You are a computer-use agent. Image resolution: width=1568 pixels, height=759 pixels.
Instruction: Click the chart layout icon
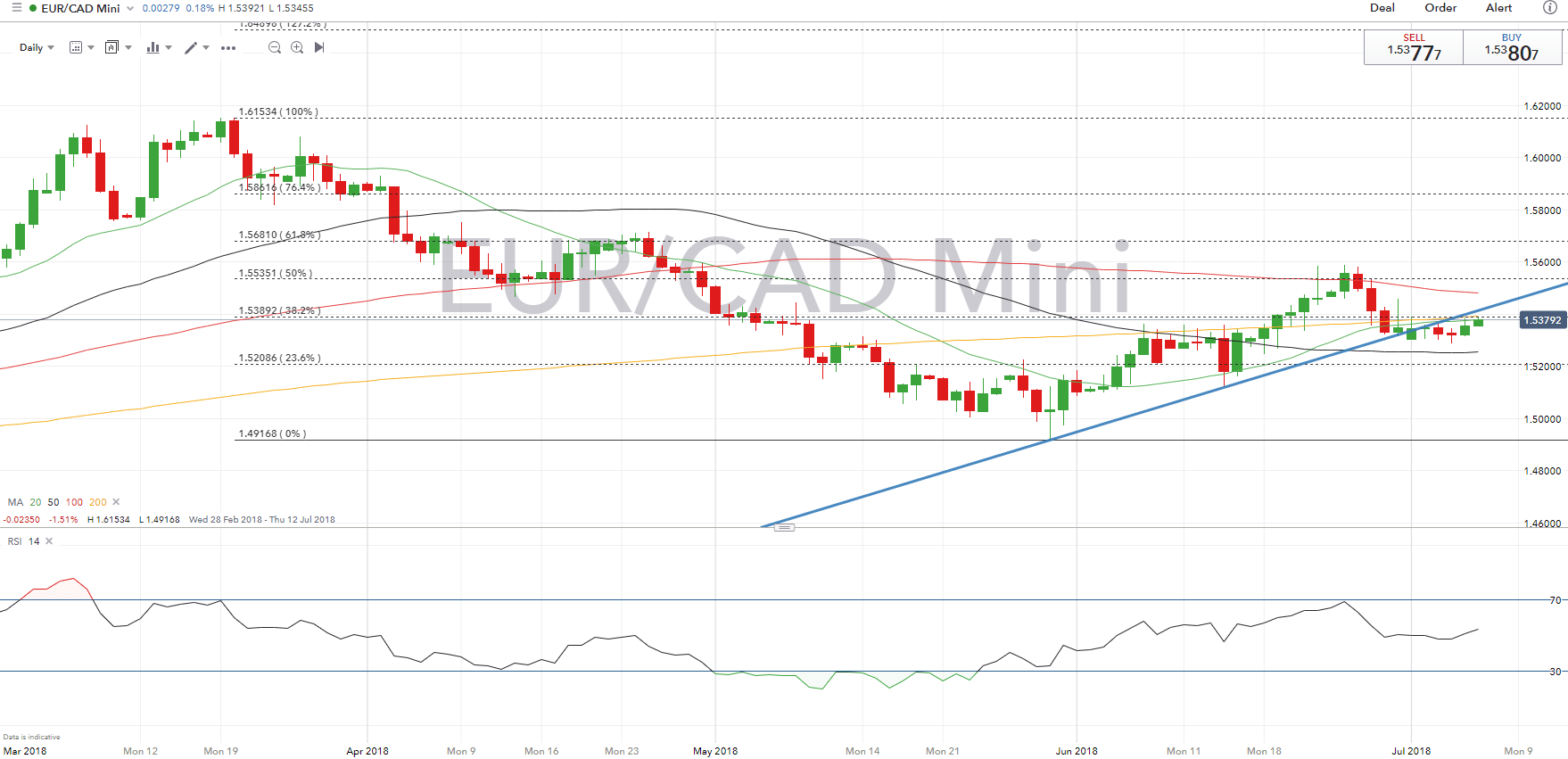click(x=111, y=47)
